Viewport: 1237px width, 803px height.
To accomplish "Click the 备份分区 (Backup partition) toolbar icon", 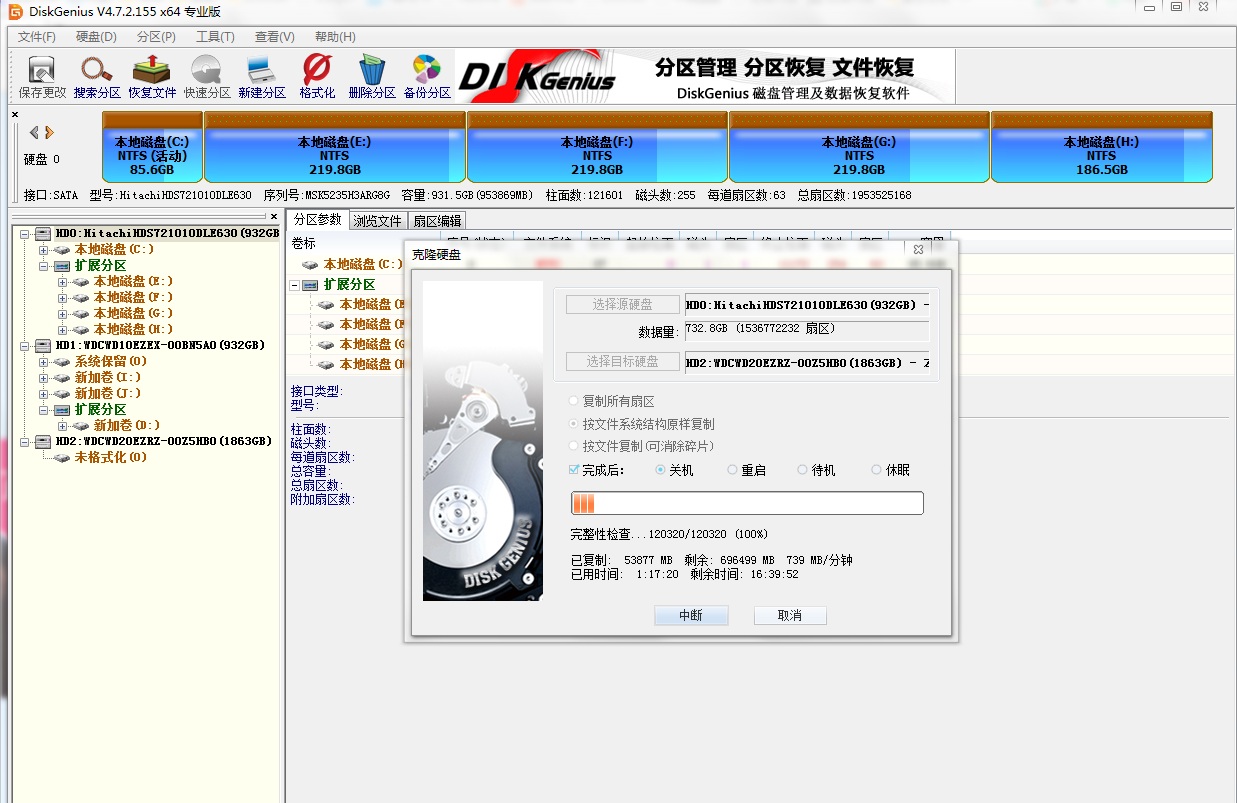I will [427, 77].
